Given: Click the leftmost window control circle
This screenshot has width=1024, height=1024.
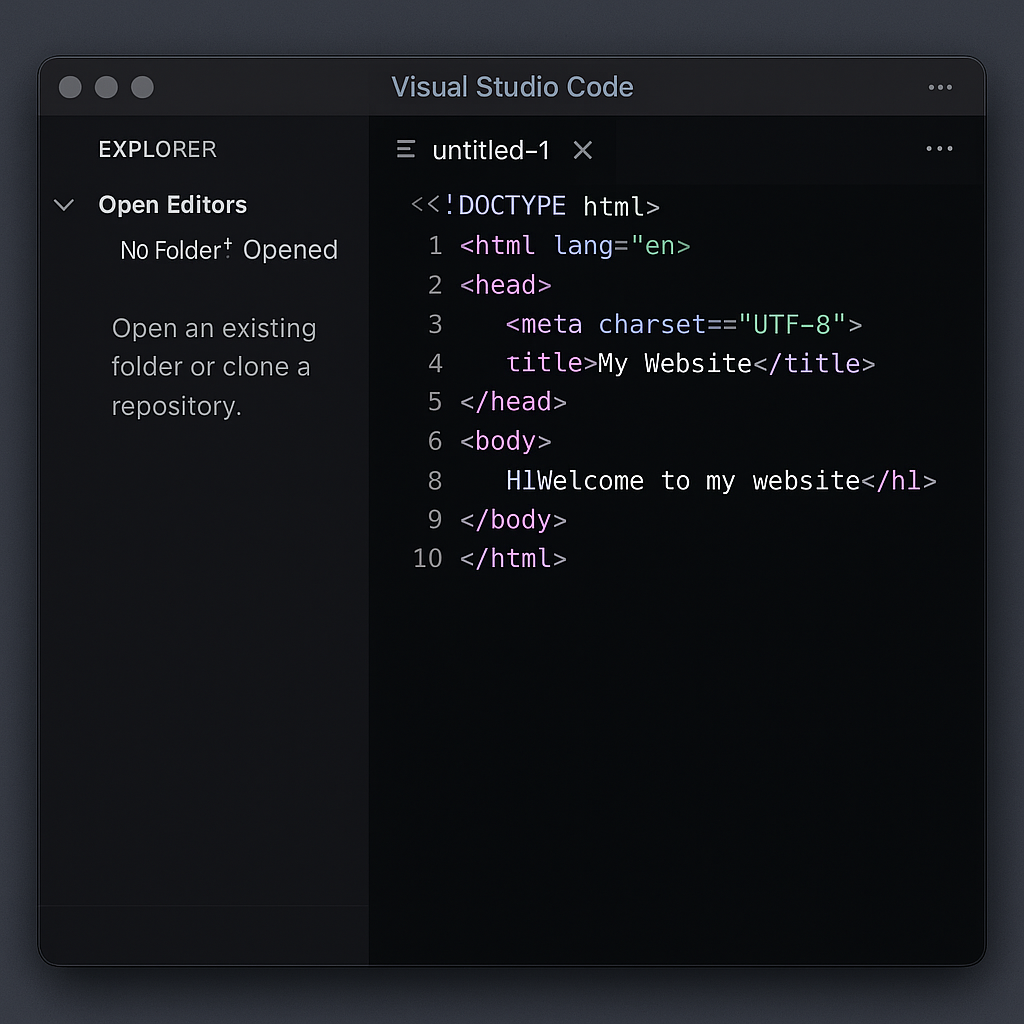Looking at the screenshot, I should coord(70,88).
